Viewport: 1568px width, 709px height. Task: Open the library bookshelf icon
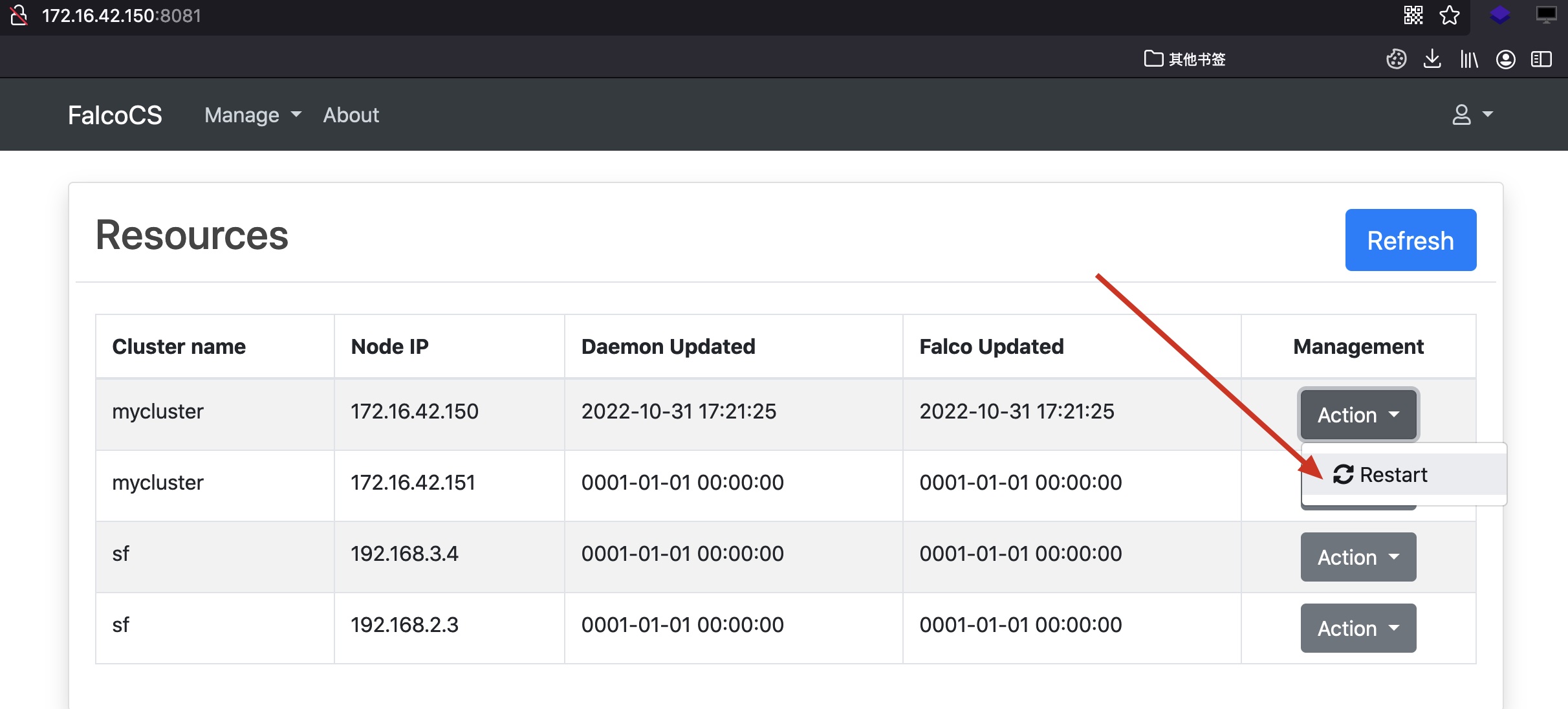[x=1468, y=59]
